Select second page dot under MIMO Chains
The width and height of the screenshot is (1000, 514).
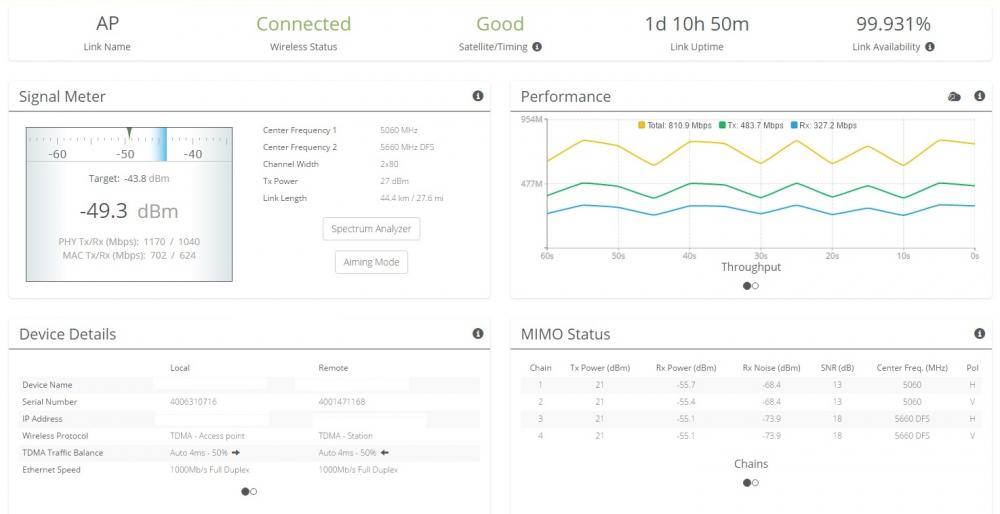[x=755, y=483]
